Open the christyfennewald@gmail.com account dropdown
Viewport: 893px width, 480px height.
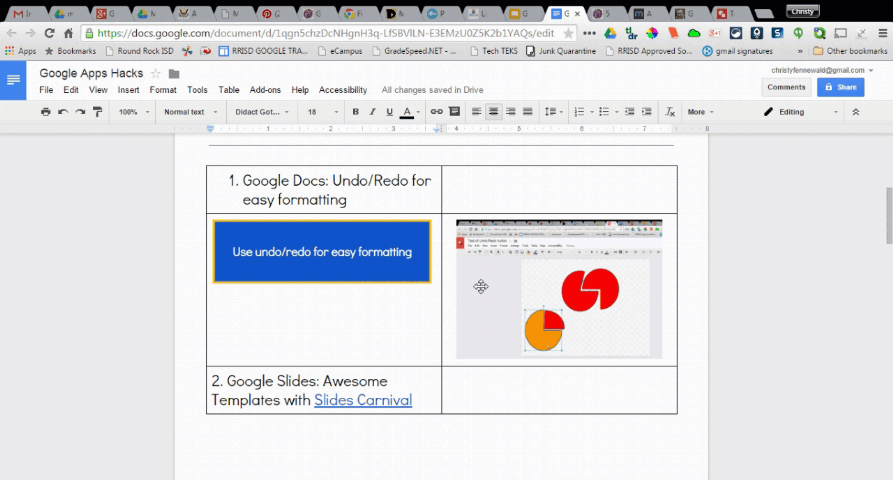tap(822, 70)
